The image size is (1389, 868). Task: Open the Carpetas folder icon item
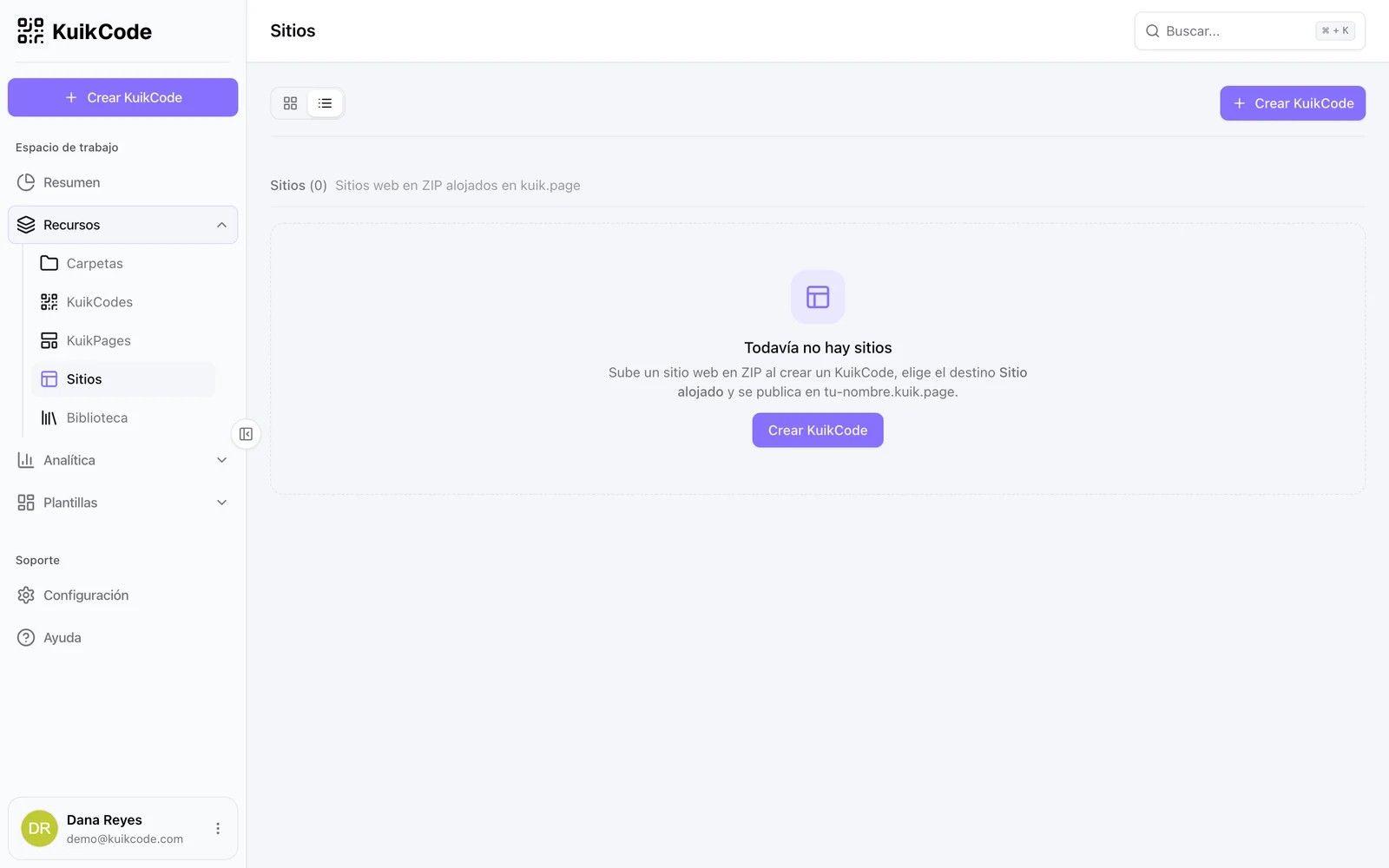coord(49,263)
